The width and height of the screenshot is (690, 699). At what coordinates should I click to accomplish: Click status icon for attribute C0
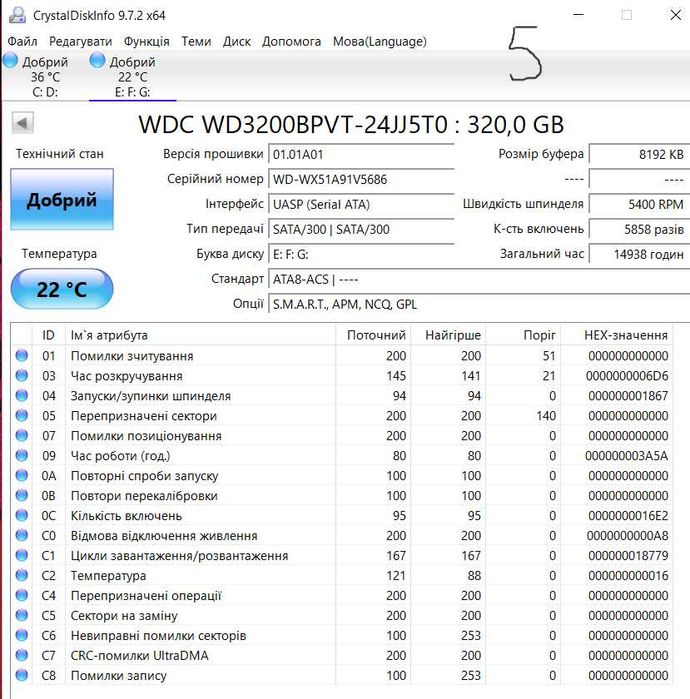pyautogui.click(x=21, y=535)
